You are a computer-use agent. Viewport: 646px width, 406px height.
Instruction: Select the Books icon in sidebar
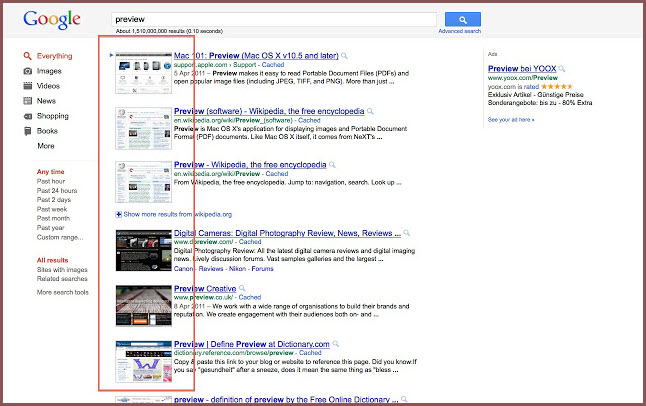coord(27,131)
